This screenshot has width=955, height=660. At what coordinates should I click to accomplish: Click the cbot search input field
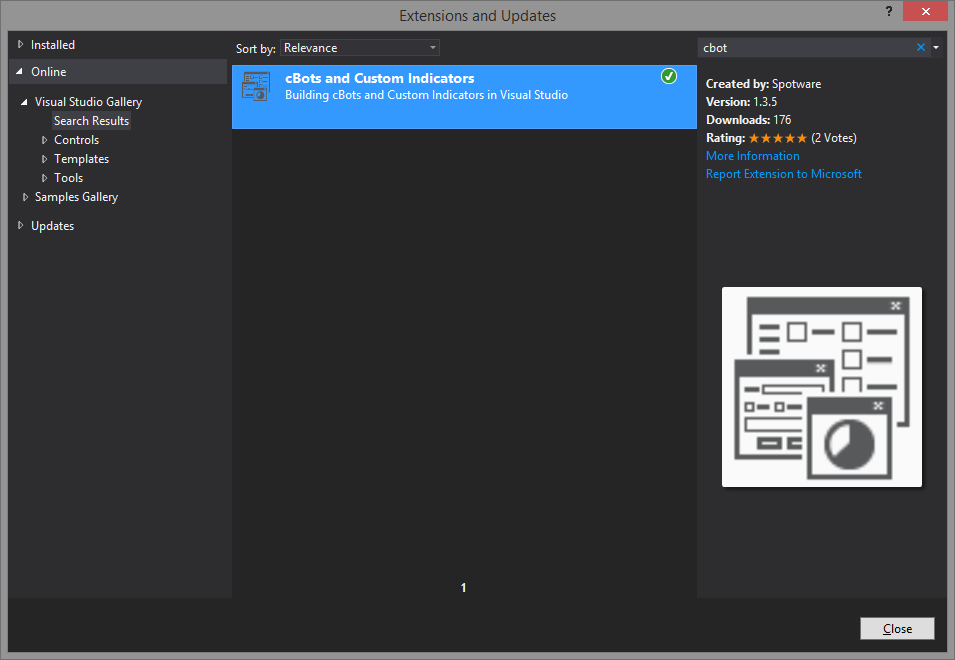pyautogui.click(x=806, y=47)
